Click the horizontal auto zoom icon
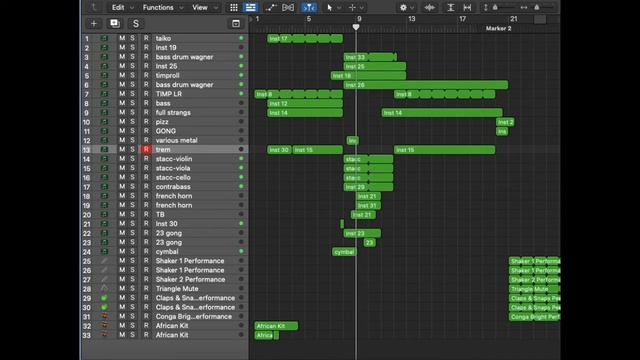 pyautogui.click(x=467, y=7)
